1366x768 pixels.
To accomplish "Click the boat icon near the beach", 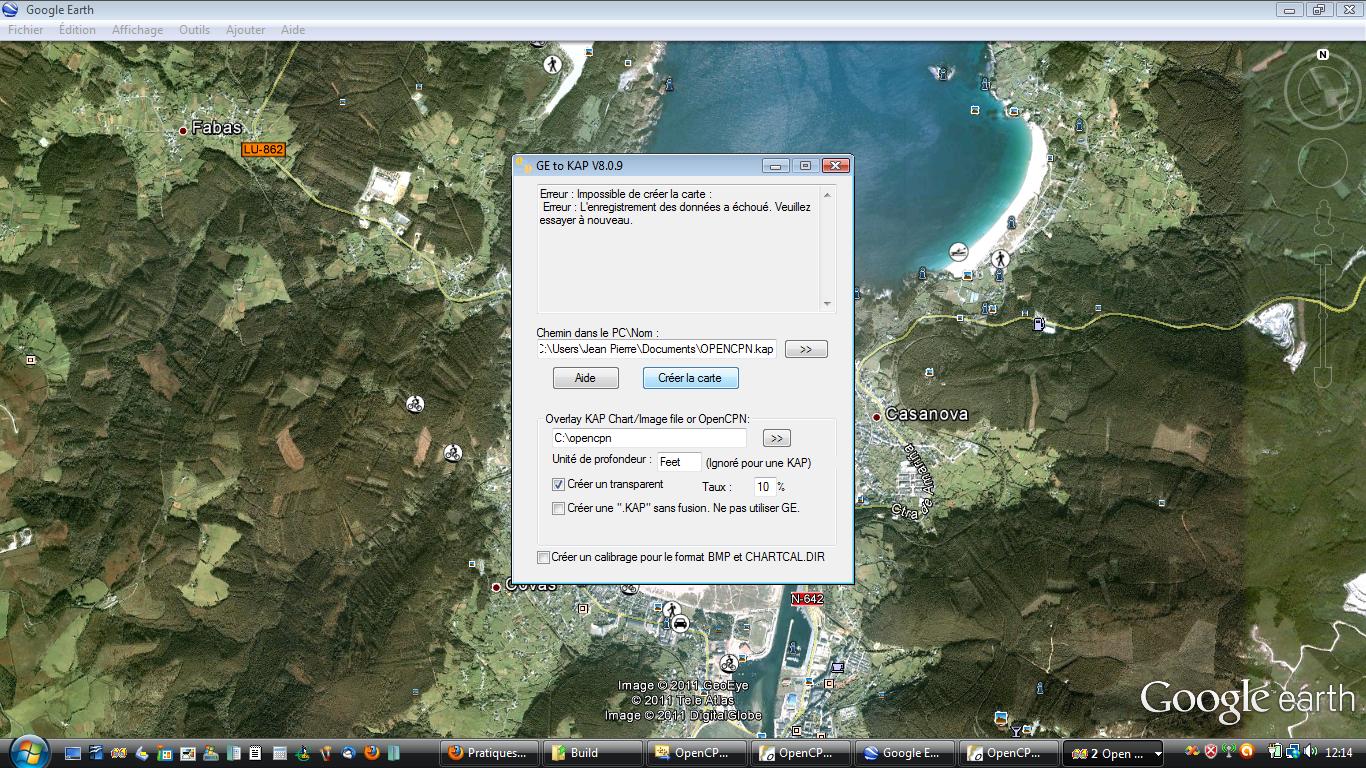I will (958, 251).
